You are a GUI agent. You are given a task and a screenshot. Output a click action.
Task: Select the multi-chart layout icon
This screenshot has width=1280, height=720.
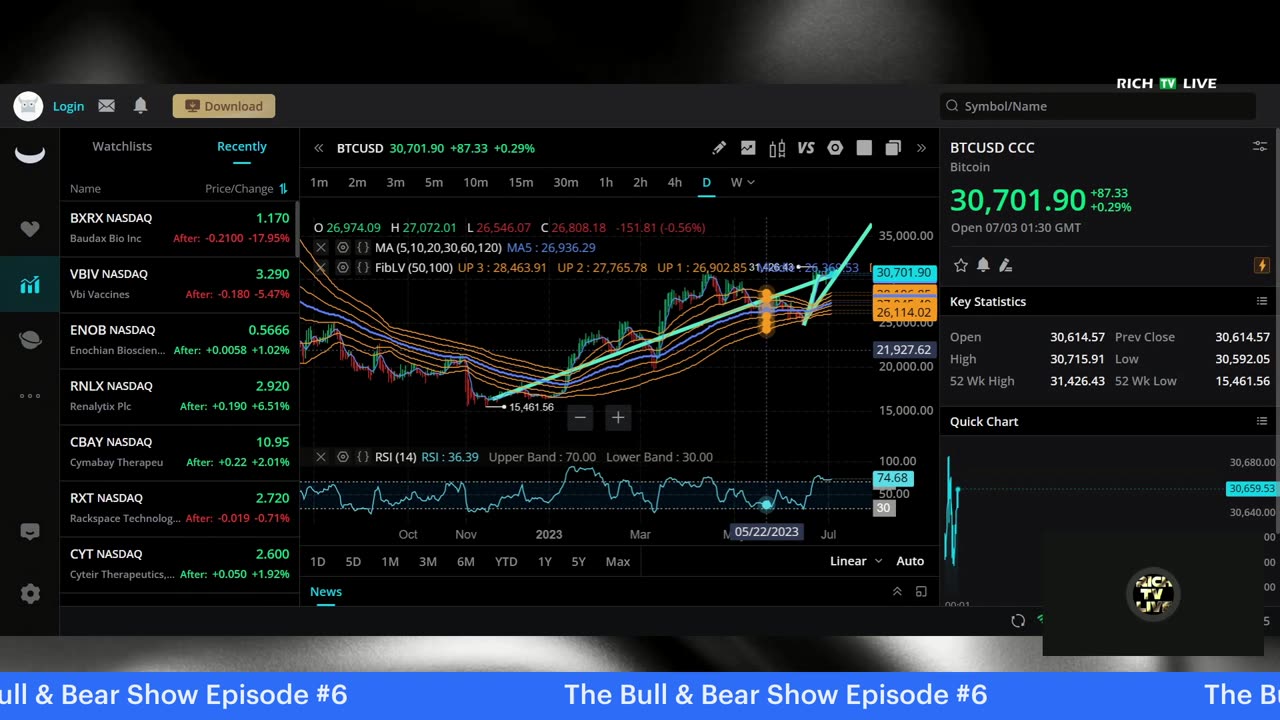[893, 148]
